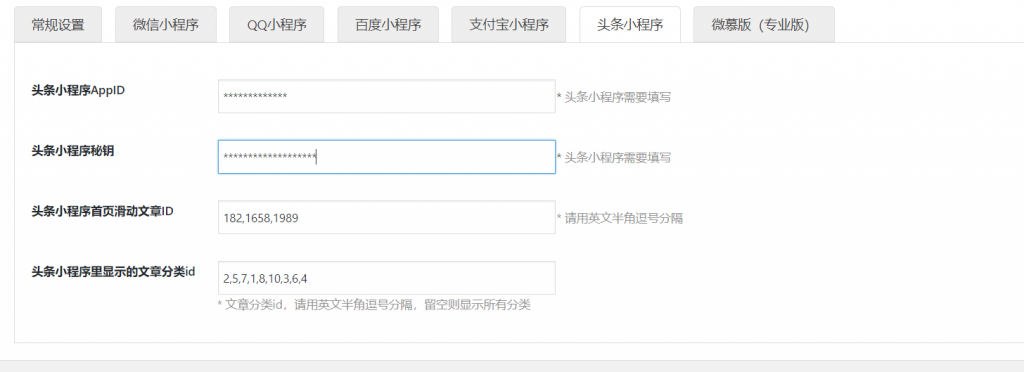Click the active 头条小程序 tab

tap(630, 25)
